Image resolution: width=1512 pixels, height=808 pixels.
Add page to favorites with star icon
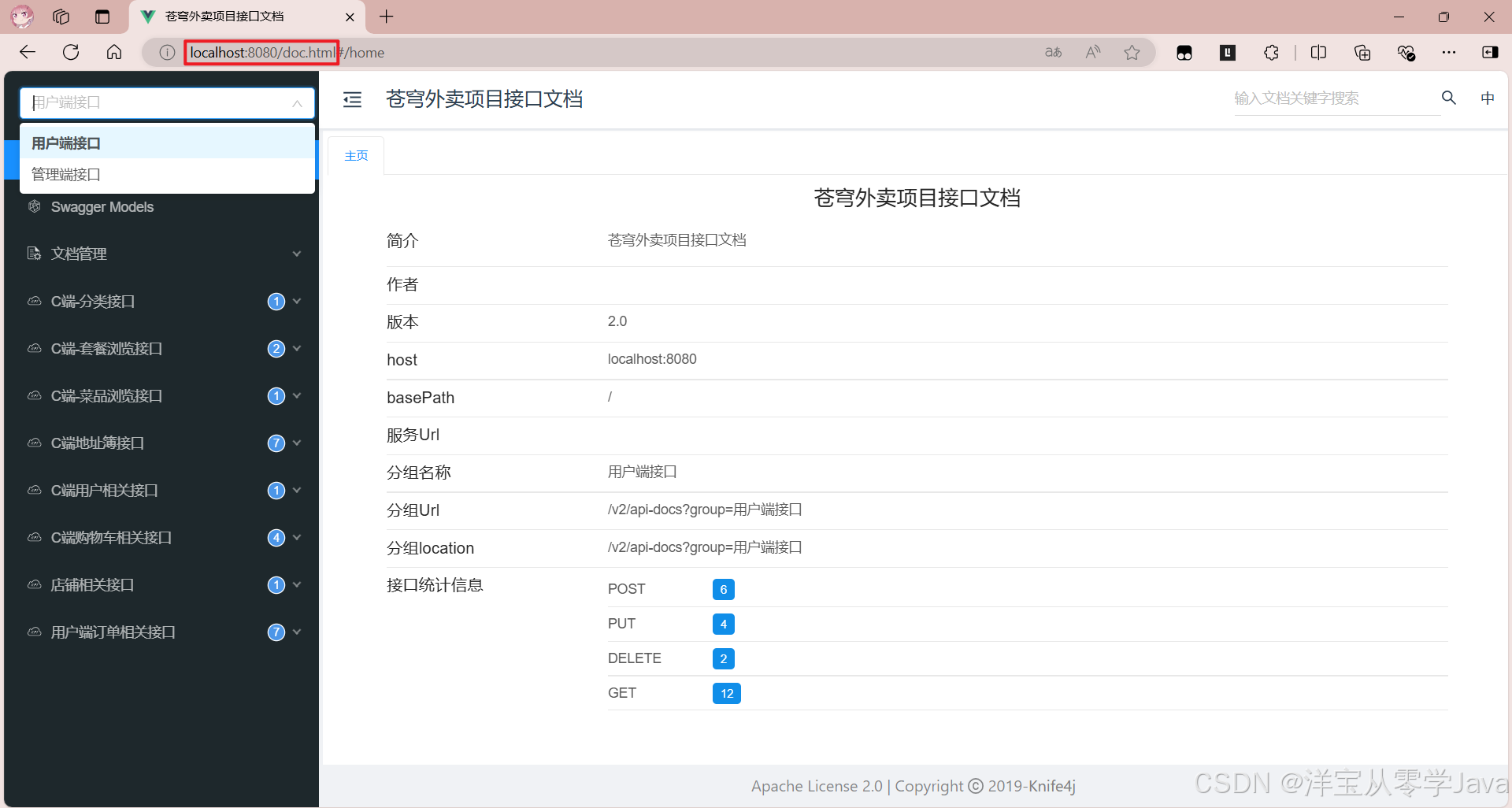pyautogui.click(x=1132, y=53)
